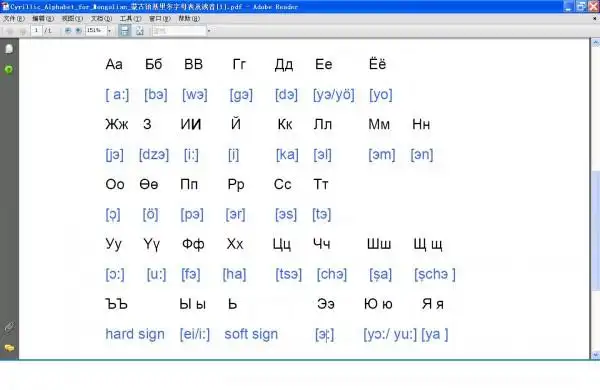Viewport: 600px width, 390px height.
Task: Click the letter pair Фф
Action: click(x=193, y=244)
